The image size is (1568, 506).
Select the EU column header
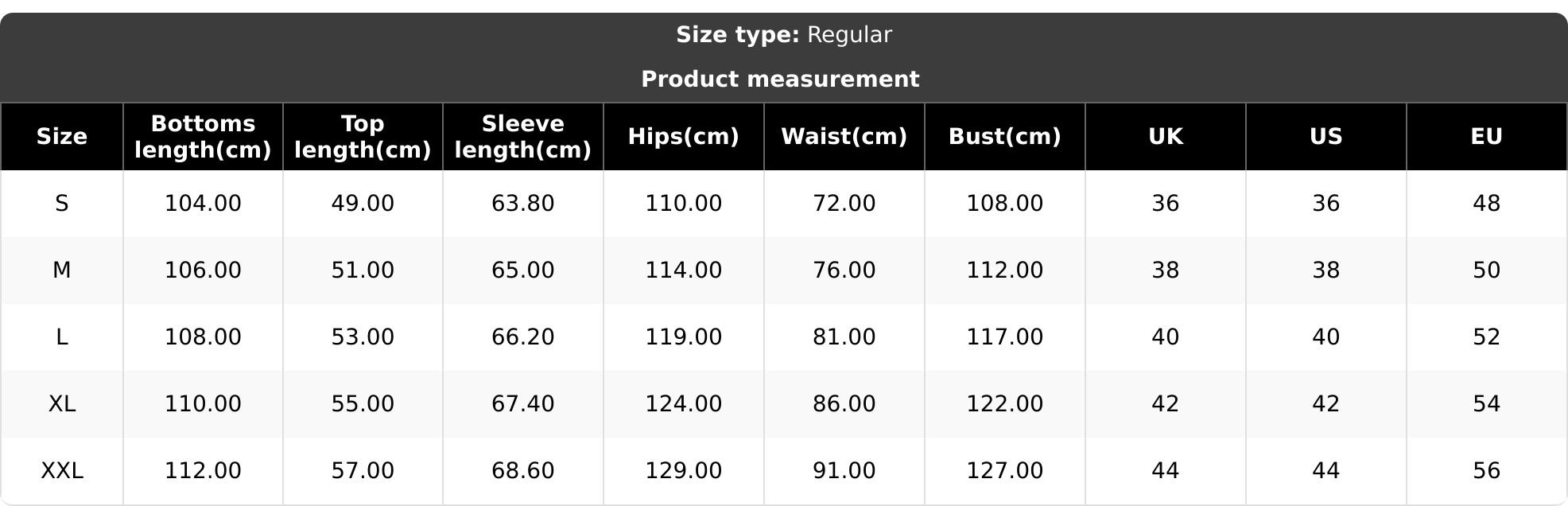[x=1486, y=137]
